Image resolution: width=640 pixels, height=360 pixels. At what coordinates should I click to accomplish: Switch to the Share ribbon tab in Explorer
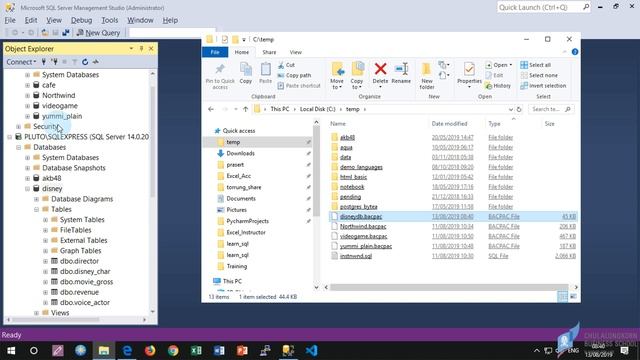tap(269, 52)
